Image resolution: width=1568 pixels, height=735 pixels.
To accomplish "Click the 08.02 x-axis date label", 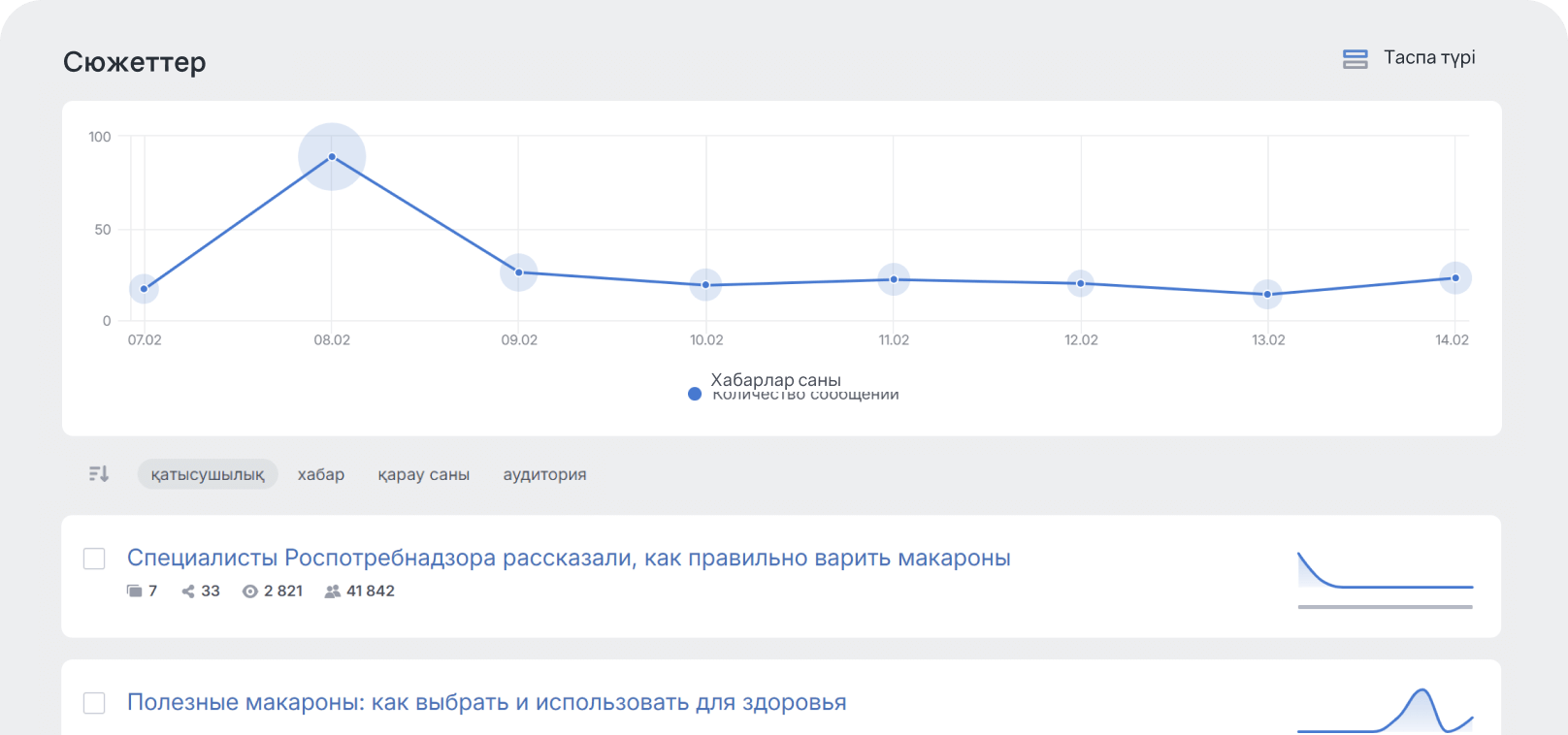I will coord(332,340).
